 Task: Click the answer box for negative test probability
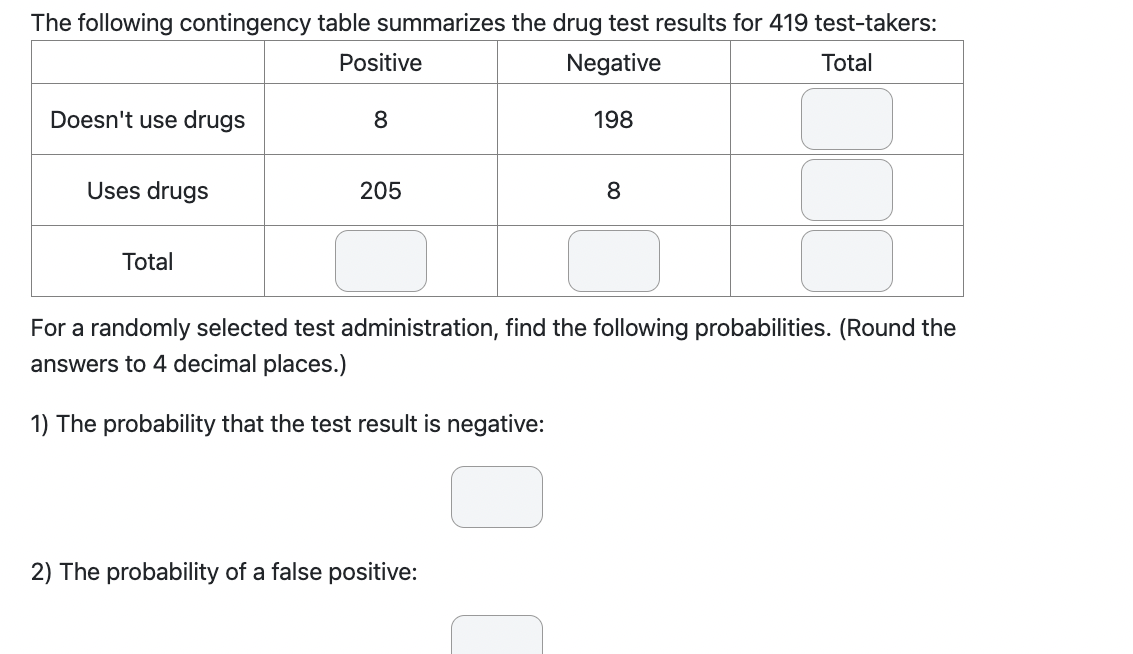[x=497, y=496]
